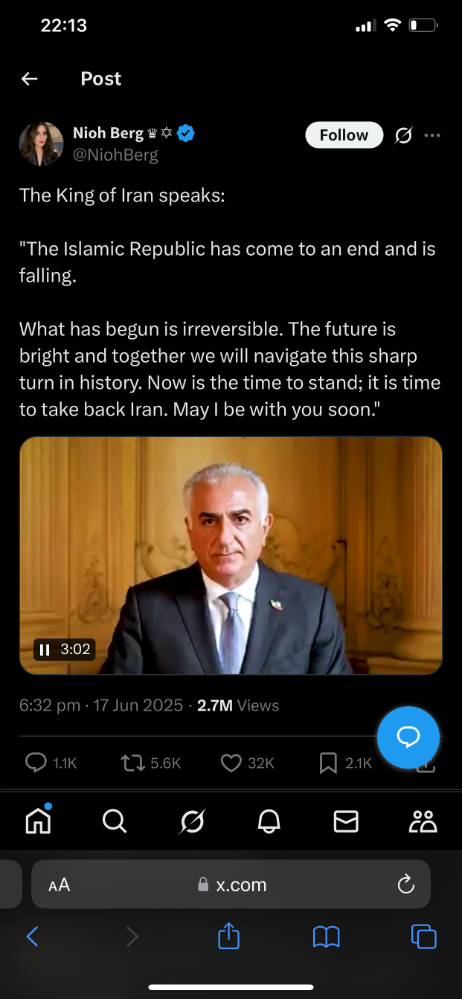Repost this post with 5.6K reposts

[x=131, y=763]
